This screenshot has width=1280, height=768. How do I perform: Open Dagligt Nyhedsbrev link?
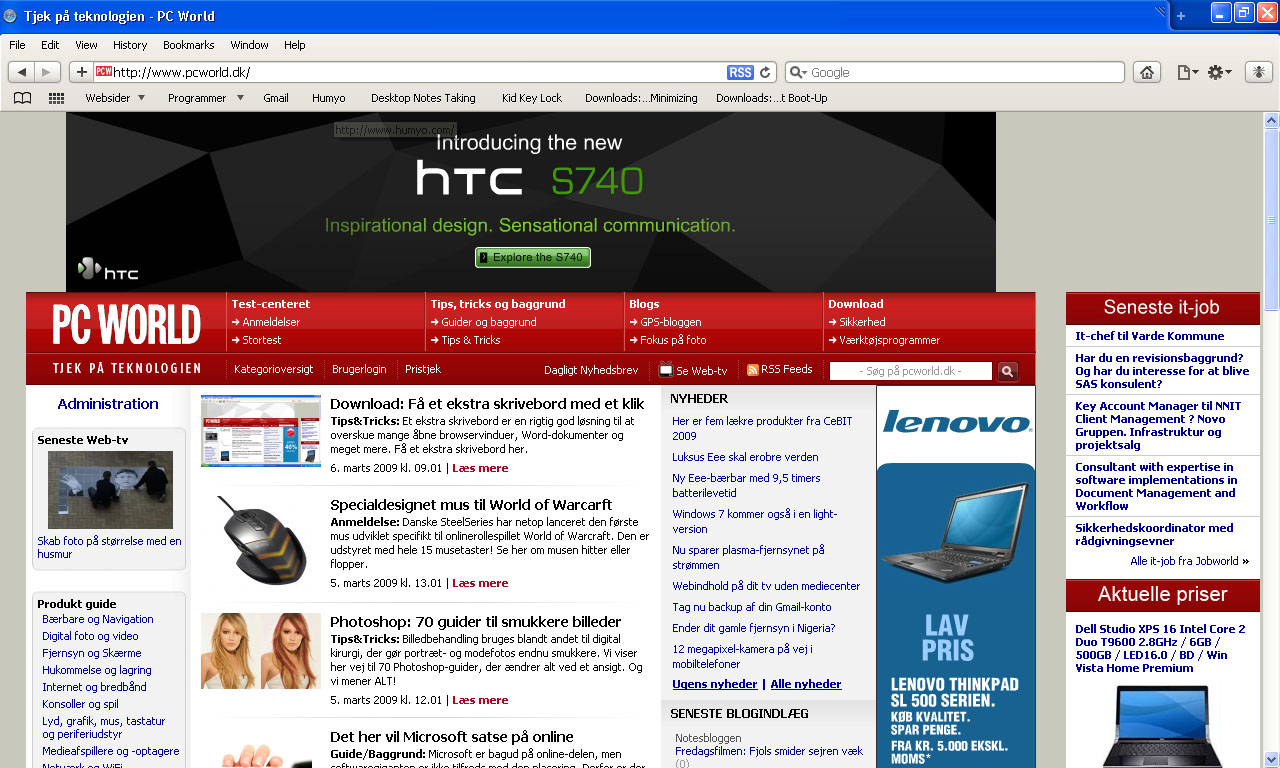click(591, 370)
